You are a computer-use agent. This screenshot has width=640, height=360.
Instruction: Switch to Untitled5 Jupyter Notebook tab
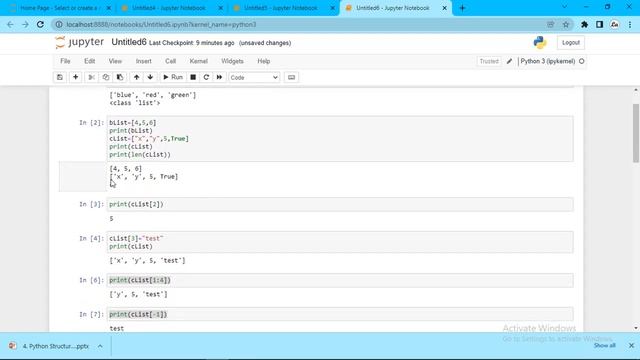click(x=282, y=8)
